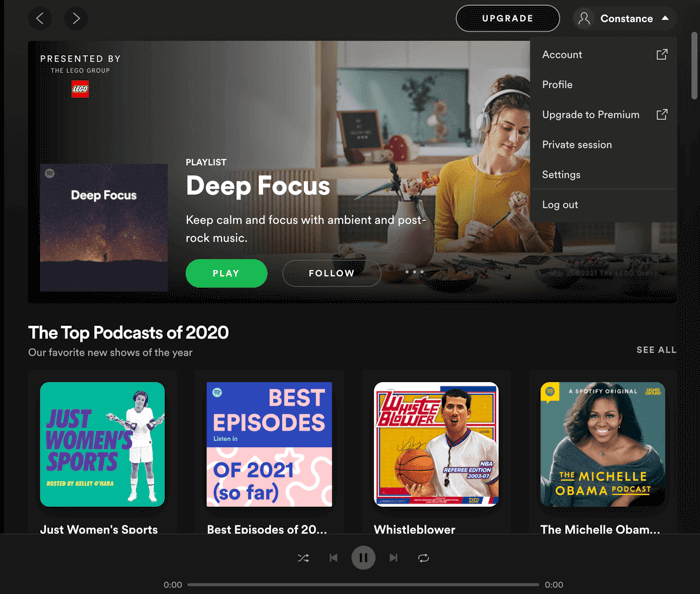Toggle shuffle playback

point(303,558)
